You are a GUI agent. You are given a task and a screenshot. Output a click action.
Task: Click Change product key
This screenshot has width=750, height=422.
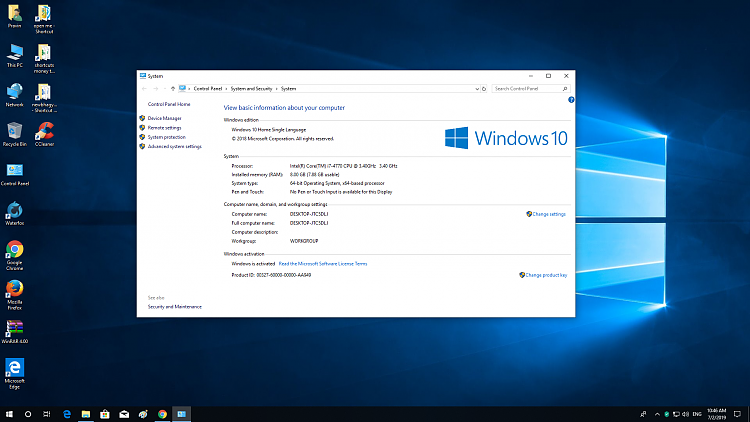coord(546,275)
